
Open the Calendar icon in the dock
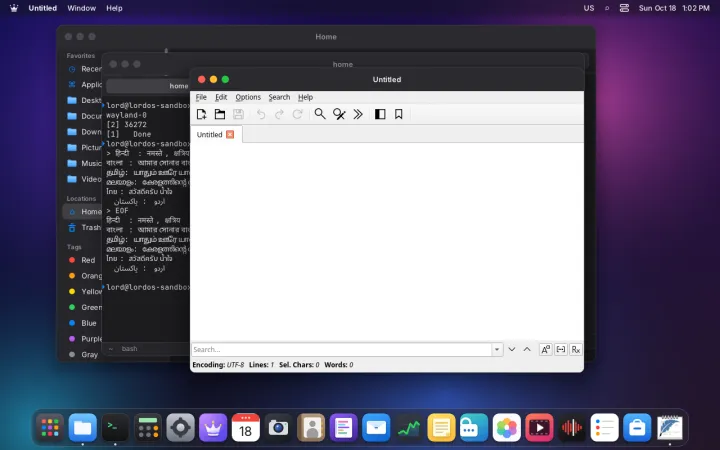click(x=245, y=428)
